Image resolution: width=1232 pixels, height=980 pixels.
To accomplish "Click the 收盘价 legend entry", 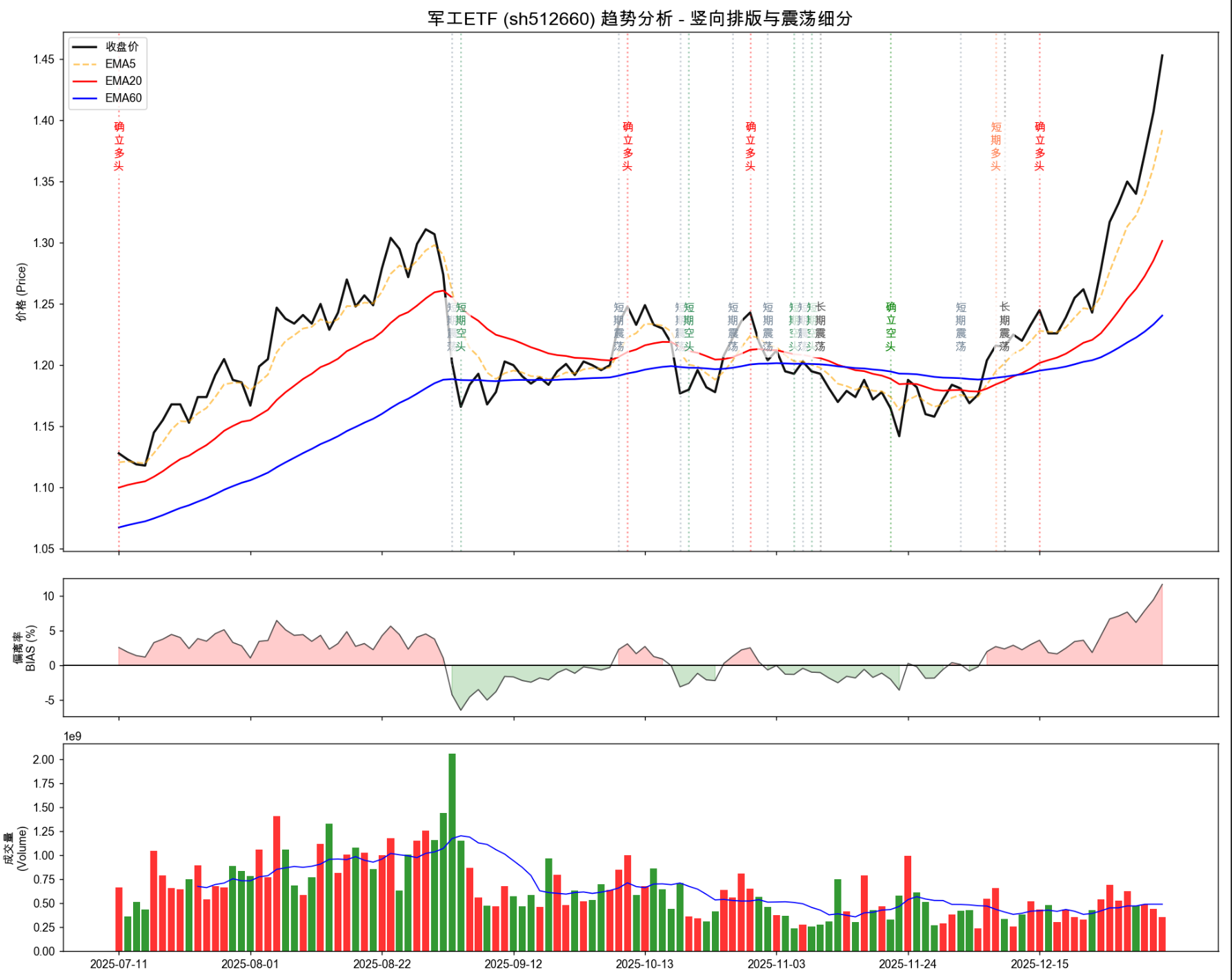I will [x=121, y=46].
